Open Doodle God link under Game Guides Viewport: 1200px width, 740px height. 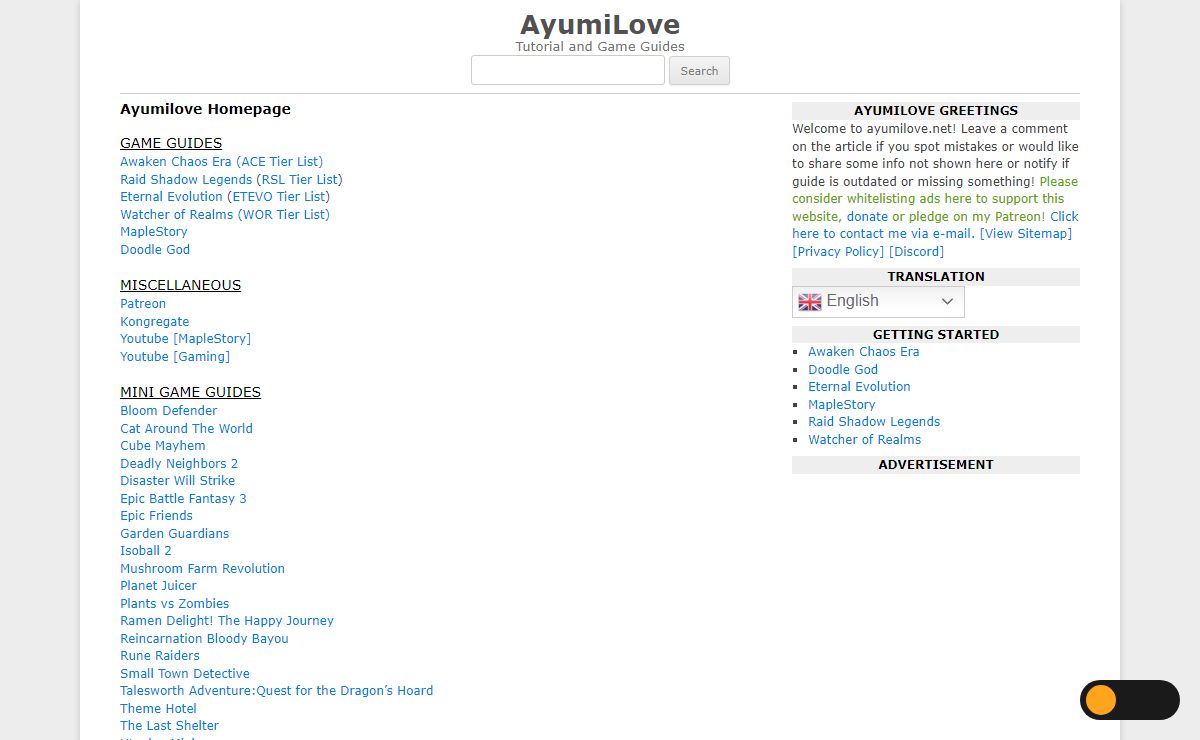[x=155, y=250]
